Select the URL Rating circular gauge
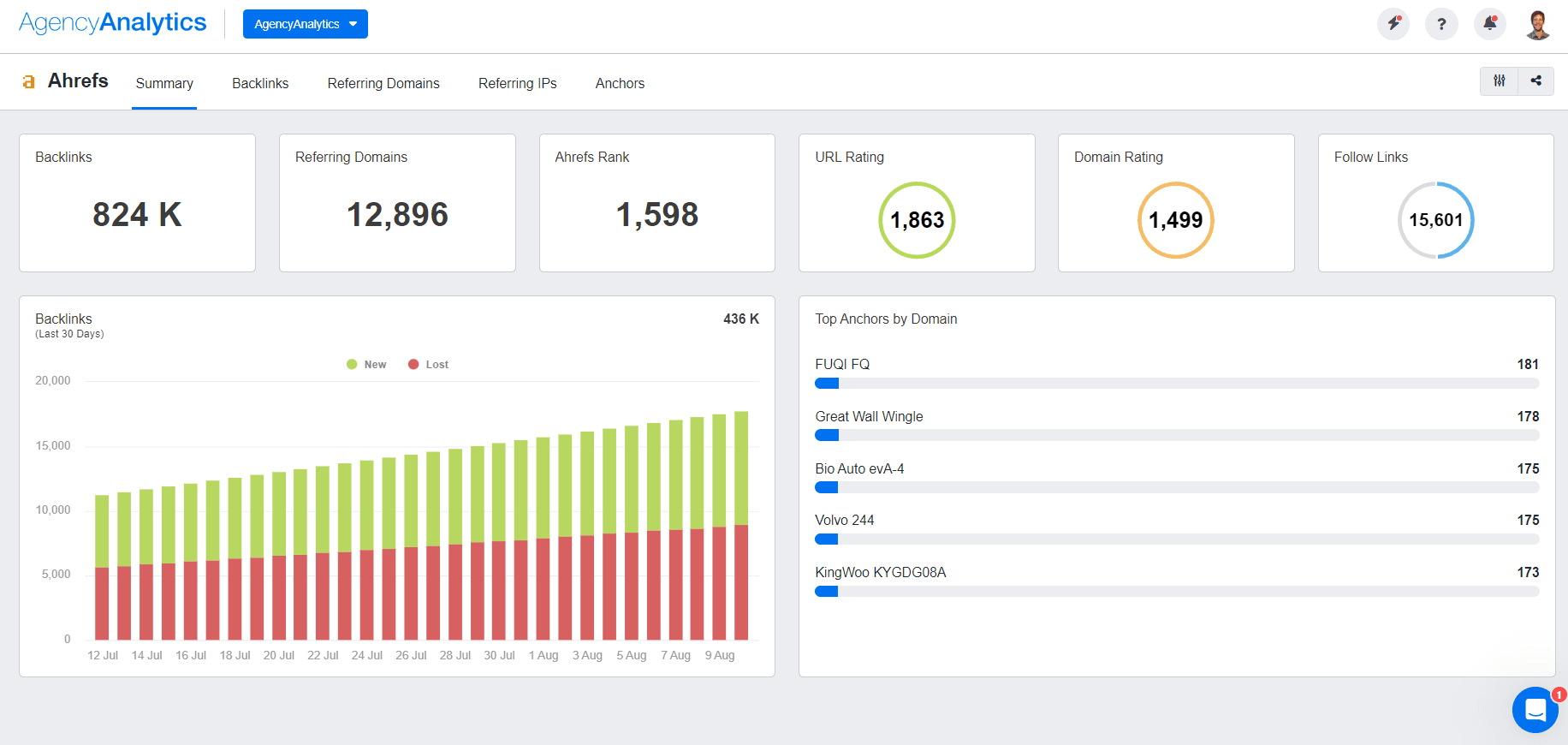The width and height of the screenshot is (1568, 745). pyautogui.click(x=917, y=220)
